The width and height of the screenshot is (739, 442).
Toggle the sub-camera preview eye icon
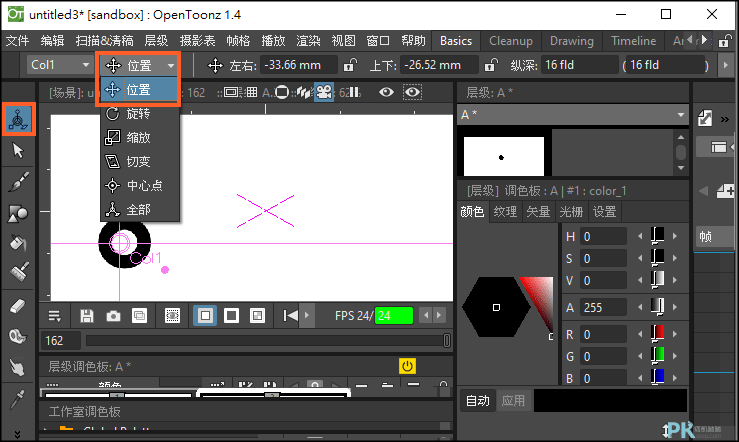click(412, 92)
